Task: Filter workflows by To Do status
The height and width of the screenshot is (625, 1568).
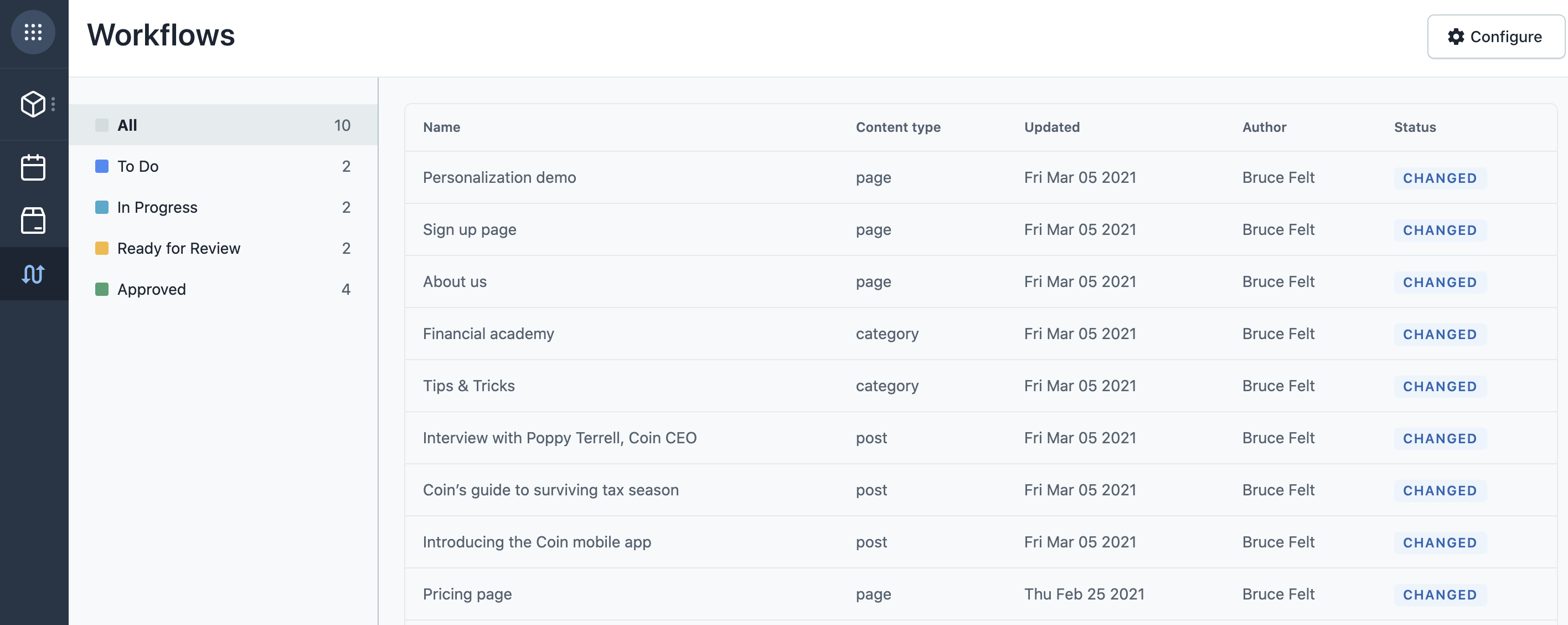Action: [137, 165]
